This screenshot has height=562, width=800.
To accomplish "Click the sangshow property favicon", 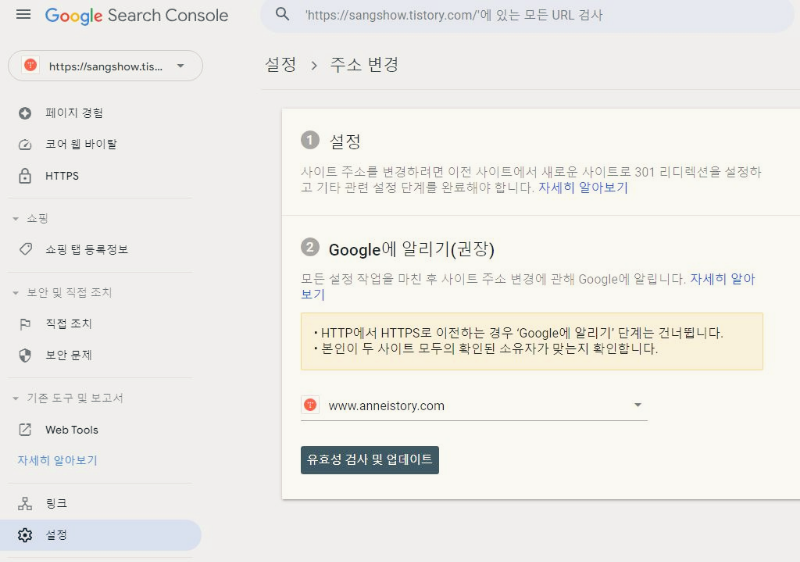I will click(x=31, y=65).
